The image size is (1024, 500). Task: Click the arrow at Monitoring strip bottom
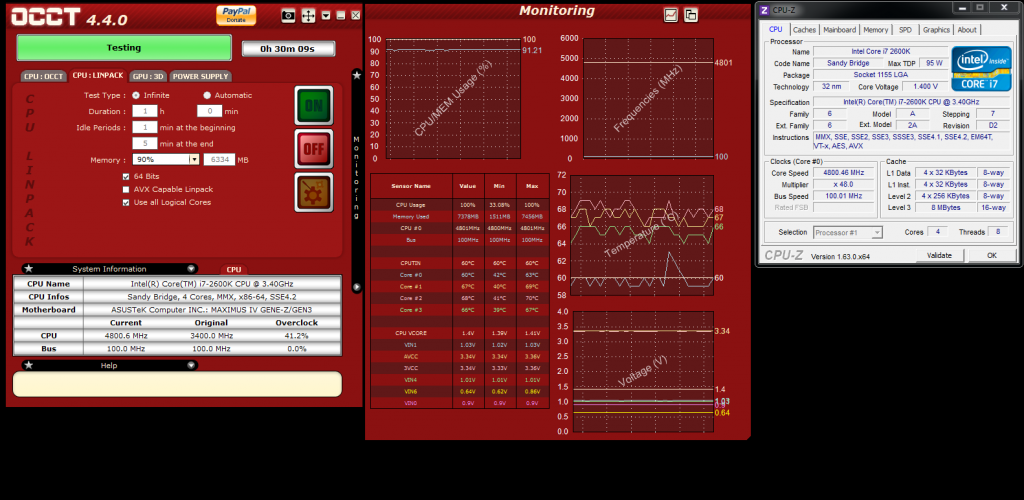[x=357, y=287]
